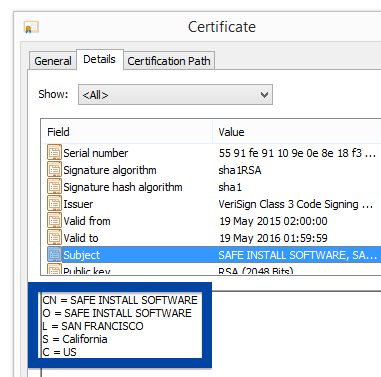
Task: Select the Subject row label
Action: pos(81,255)
